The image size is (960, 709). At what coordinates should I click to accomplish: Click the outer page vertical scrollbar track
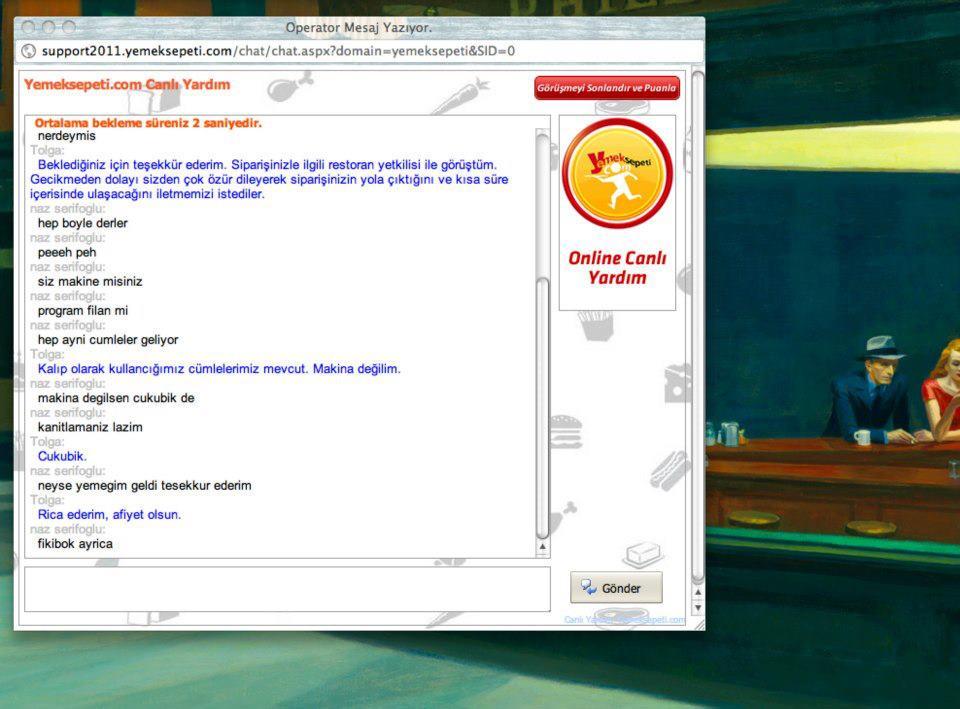tap(697, 328)
